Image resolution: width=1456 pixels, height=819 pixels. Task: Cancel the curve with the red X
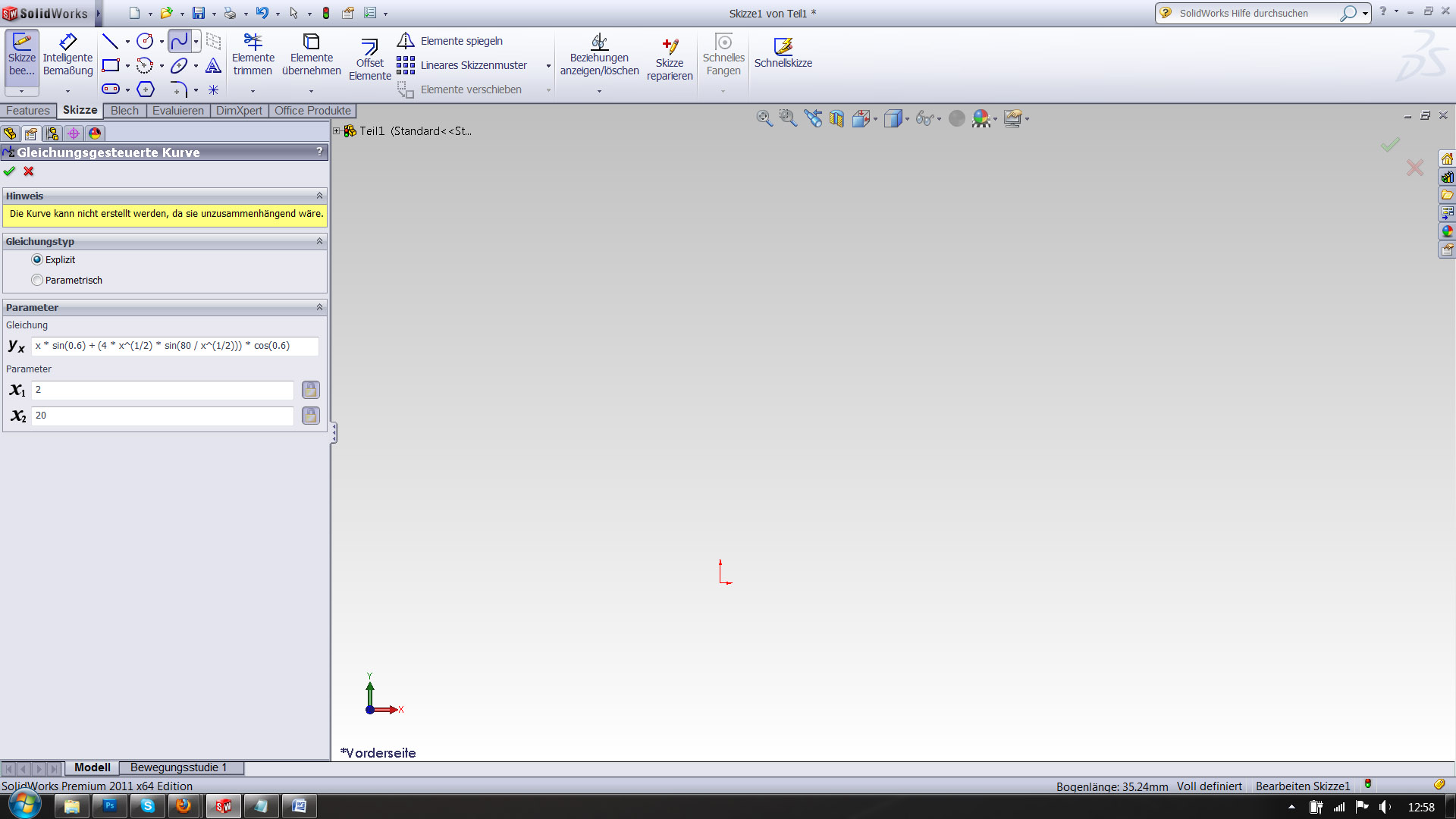click(29, 171)
